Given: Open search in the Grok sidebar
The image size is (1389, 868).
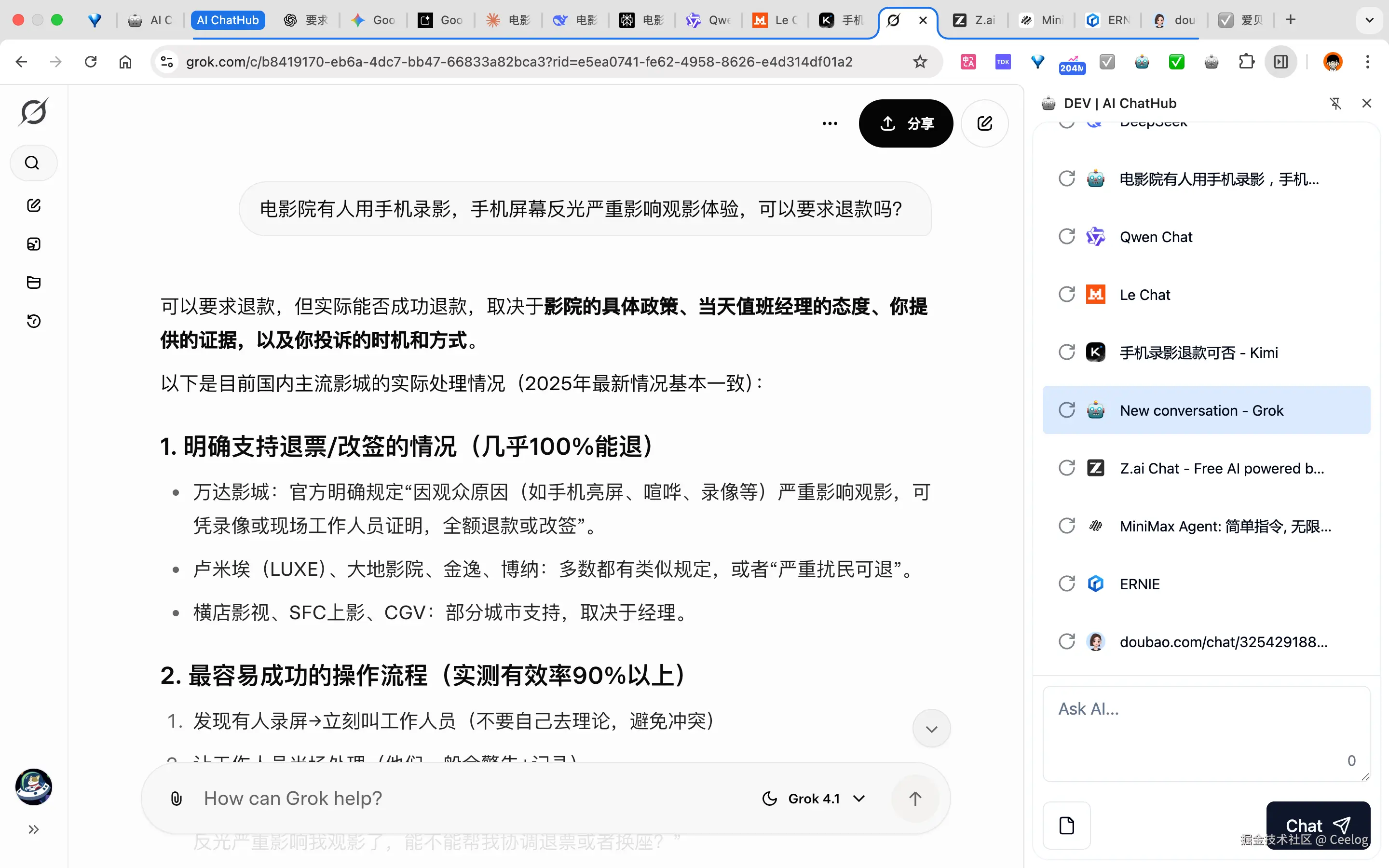Looking at the screenshot, I should click(x=33, y=163).
